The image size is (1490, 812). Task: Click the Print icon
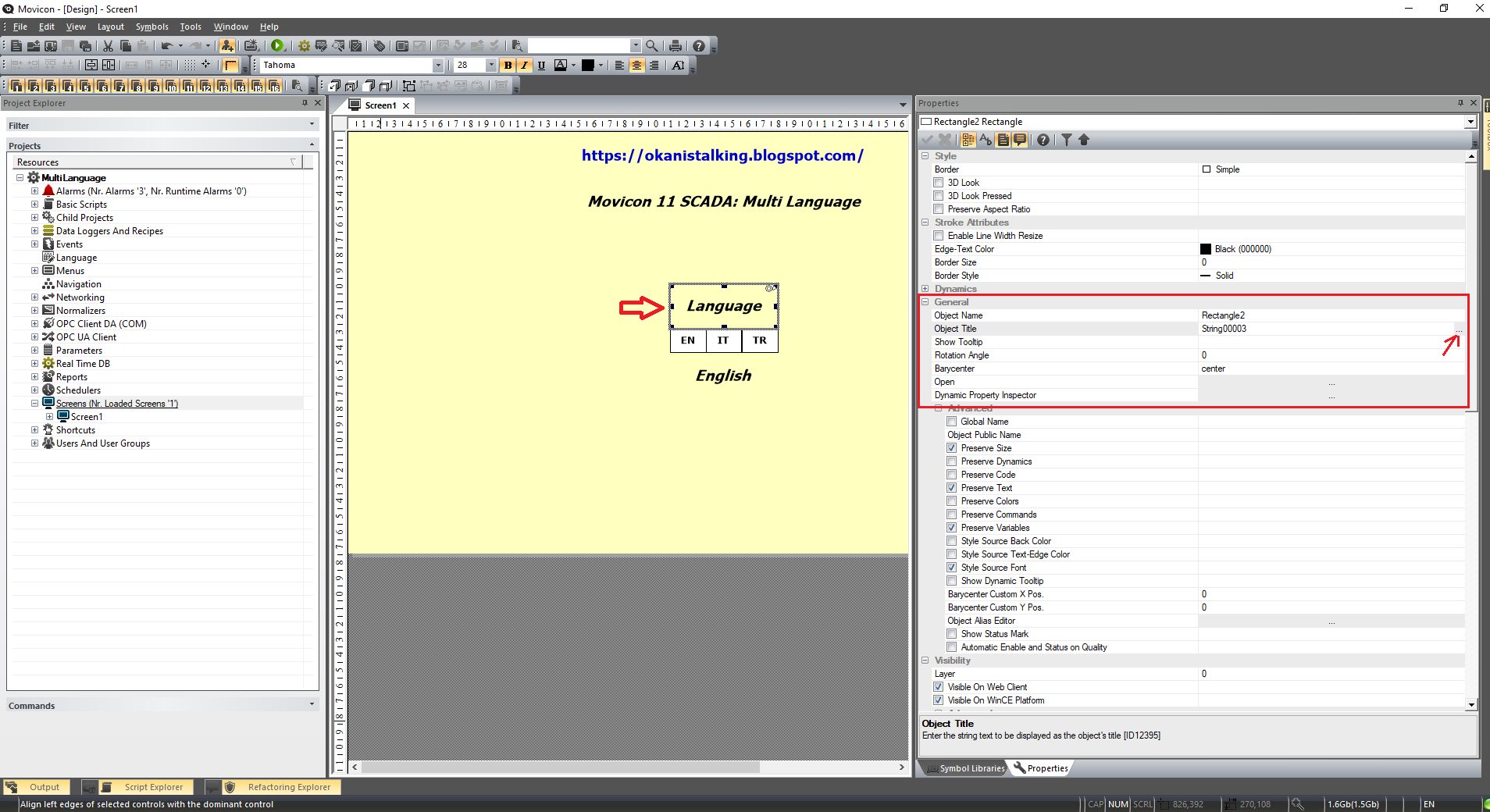(675, 46)
